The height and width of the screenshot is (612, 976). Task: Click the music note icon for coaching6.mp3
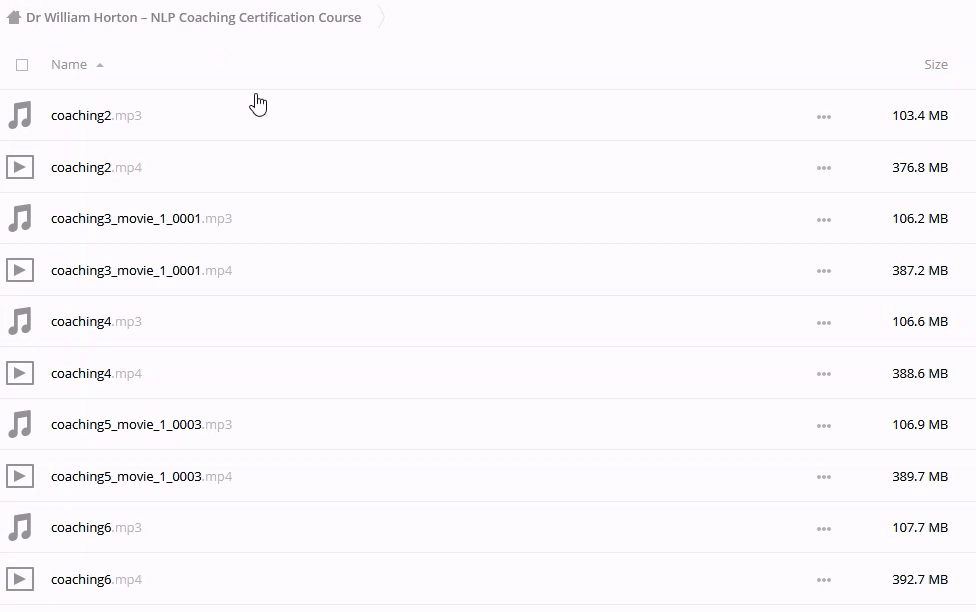(20, 527)
